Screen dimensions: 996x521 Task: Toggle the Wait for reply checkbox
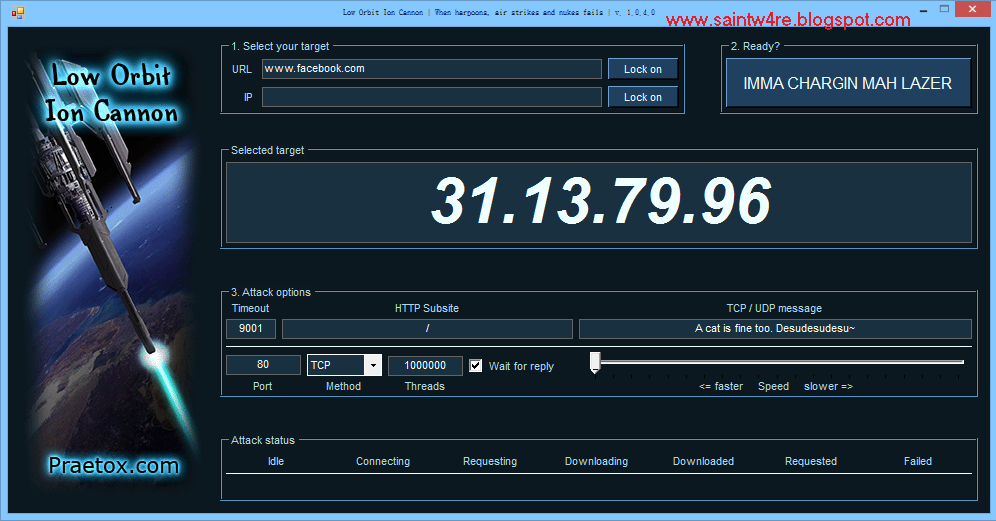click(475, 365)
